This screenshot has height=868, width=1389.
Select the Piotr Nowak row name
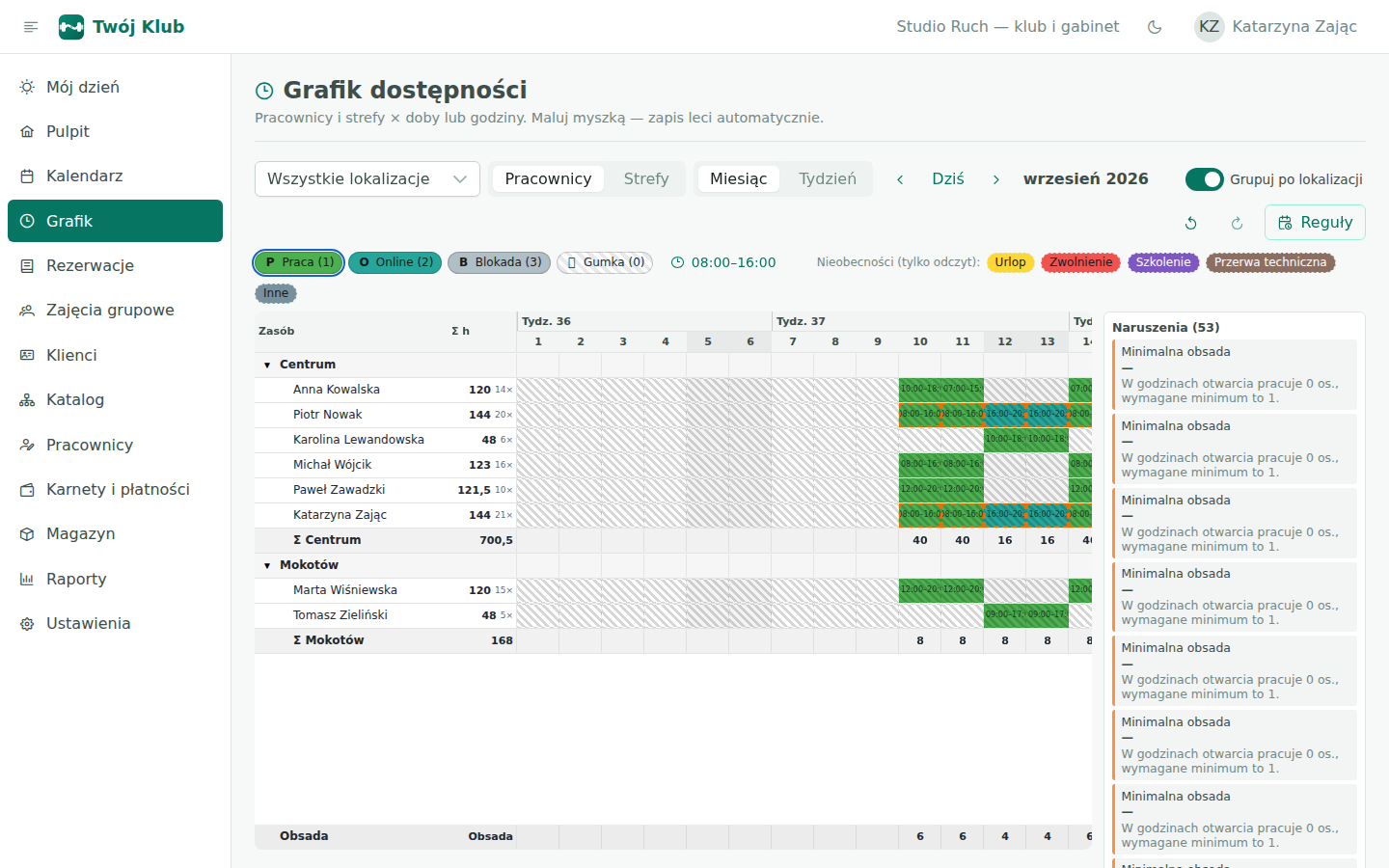pos(328,415)
